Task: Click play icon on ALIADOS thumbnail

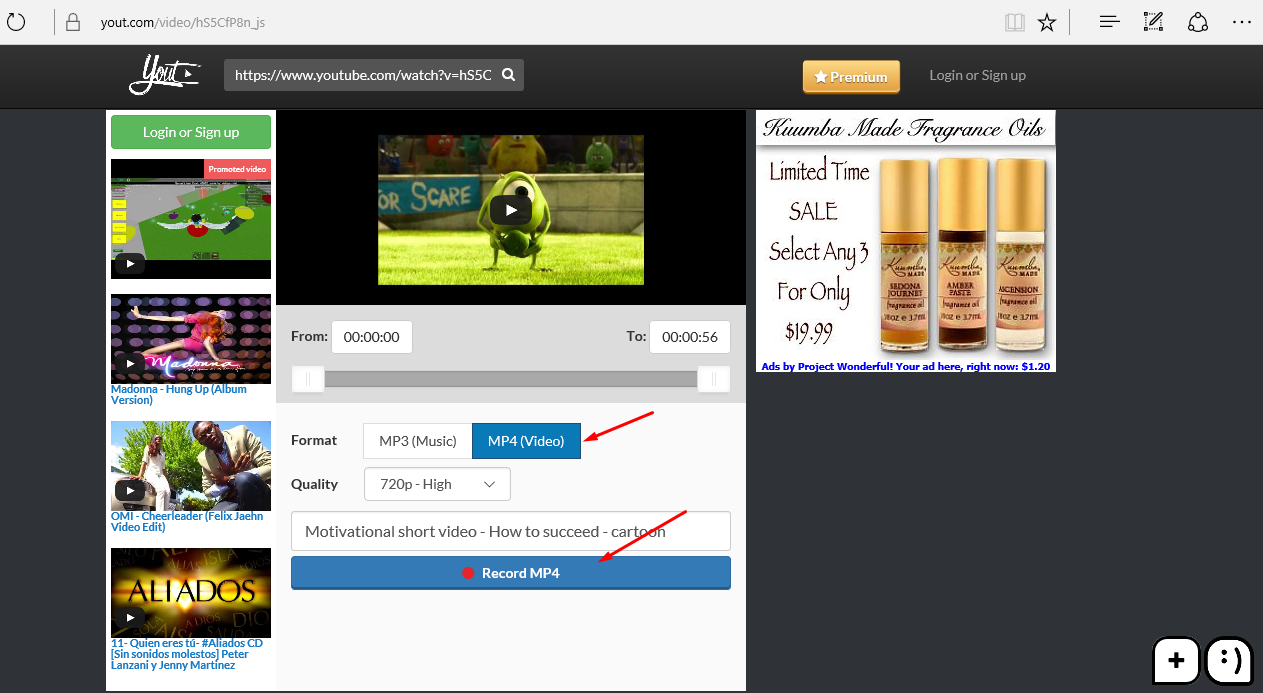Action: (x=130, y=617)
